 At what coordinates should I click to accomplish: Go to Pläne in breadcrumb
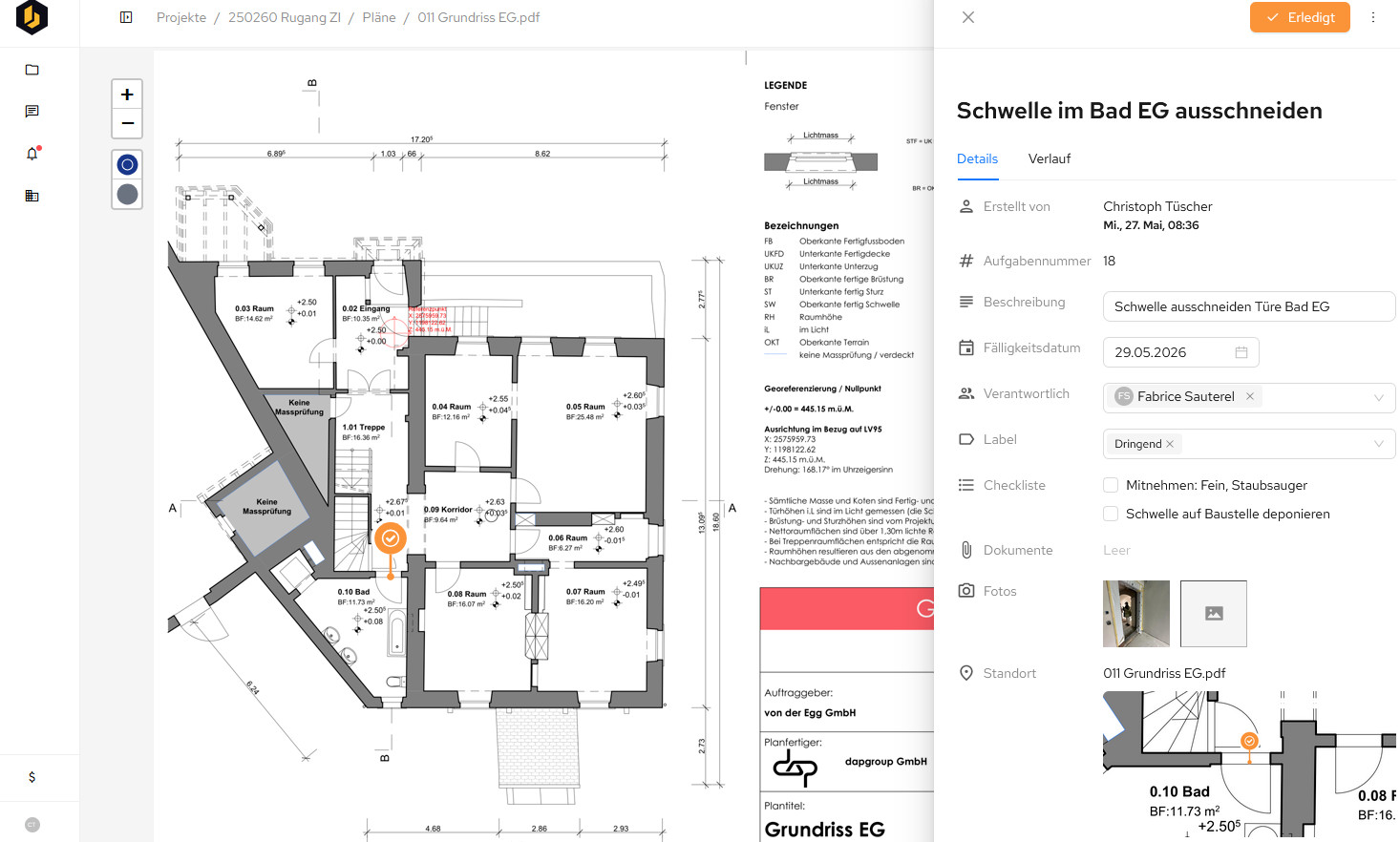coord(379,17)
